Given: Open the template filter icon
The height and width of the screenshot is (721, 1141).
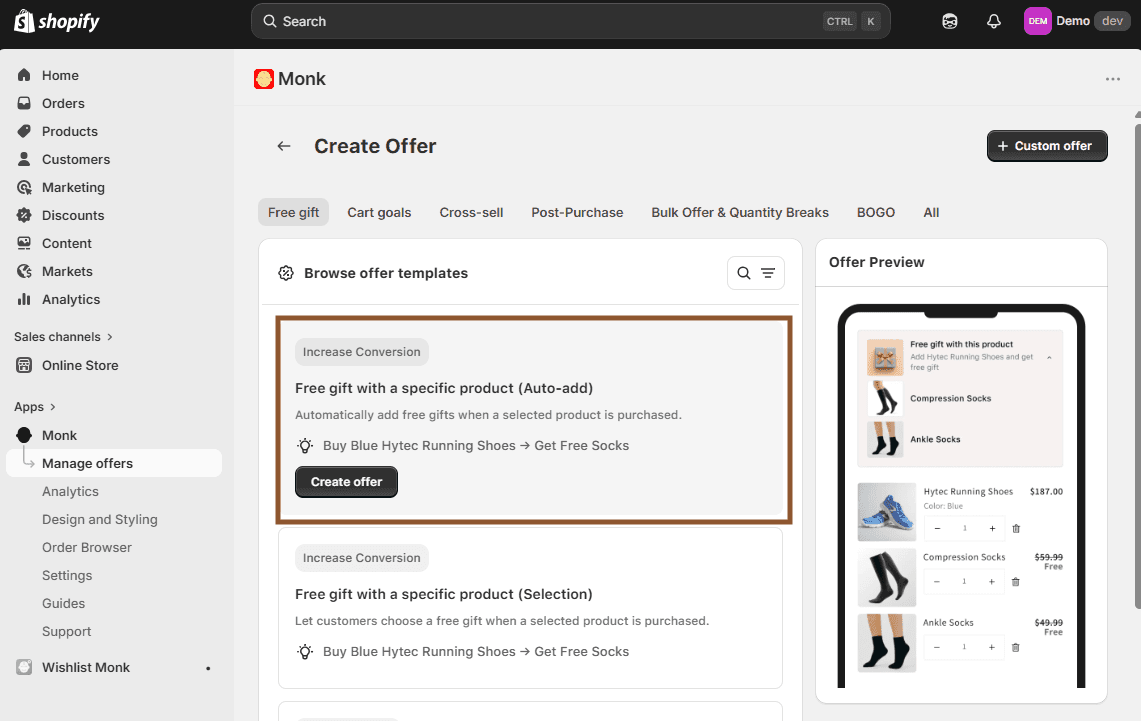Looking at the screenshot, I should click(x=768, y=273).
